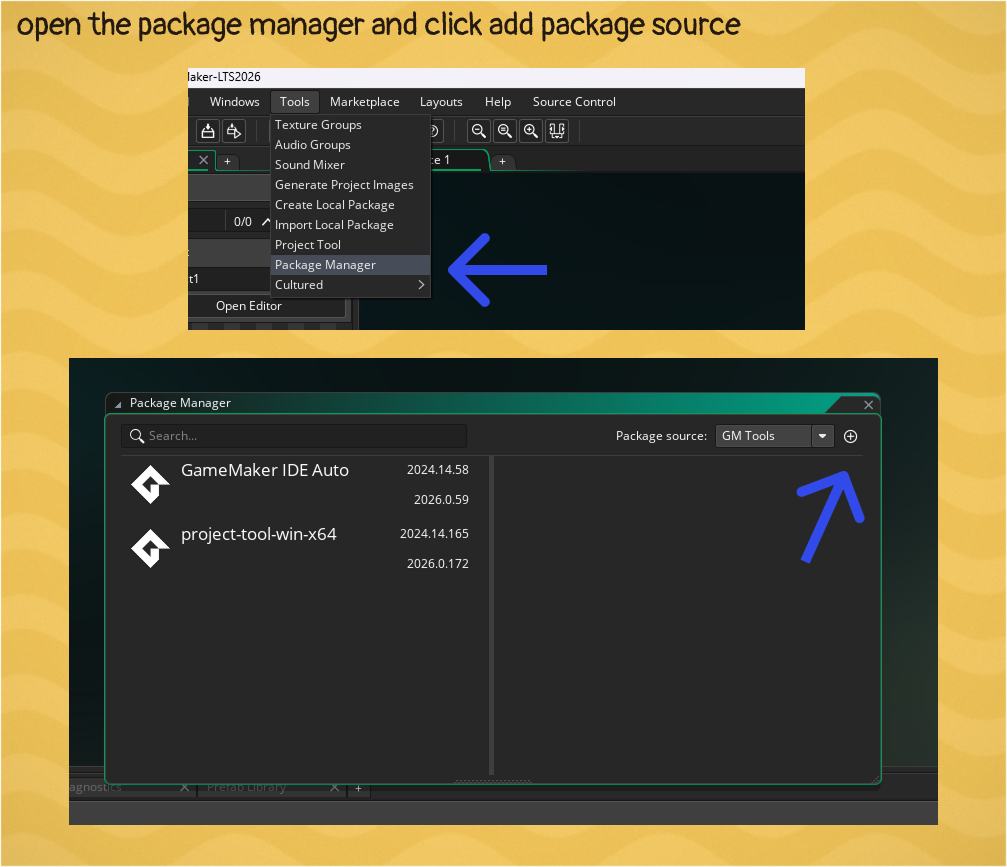Click the GameMaker IDE Auto package logo
This screenshot has height=867, width=1007.
(x=150, y=484)
